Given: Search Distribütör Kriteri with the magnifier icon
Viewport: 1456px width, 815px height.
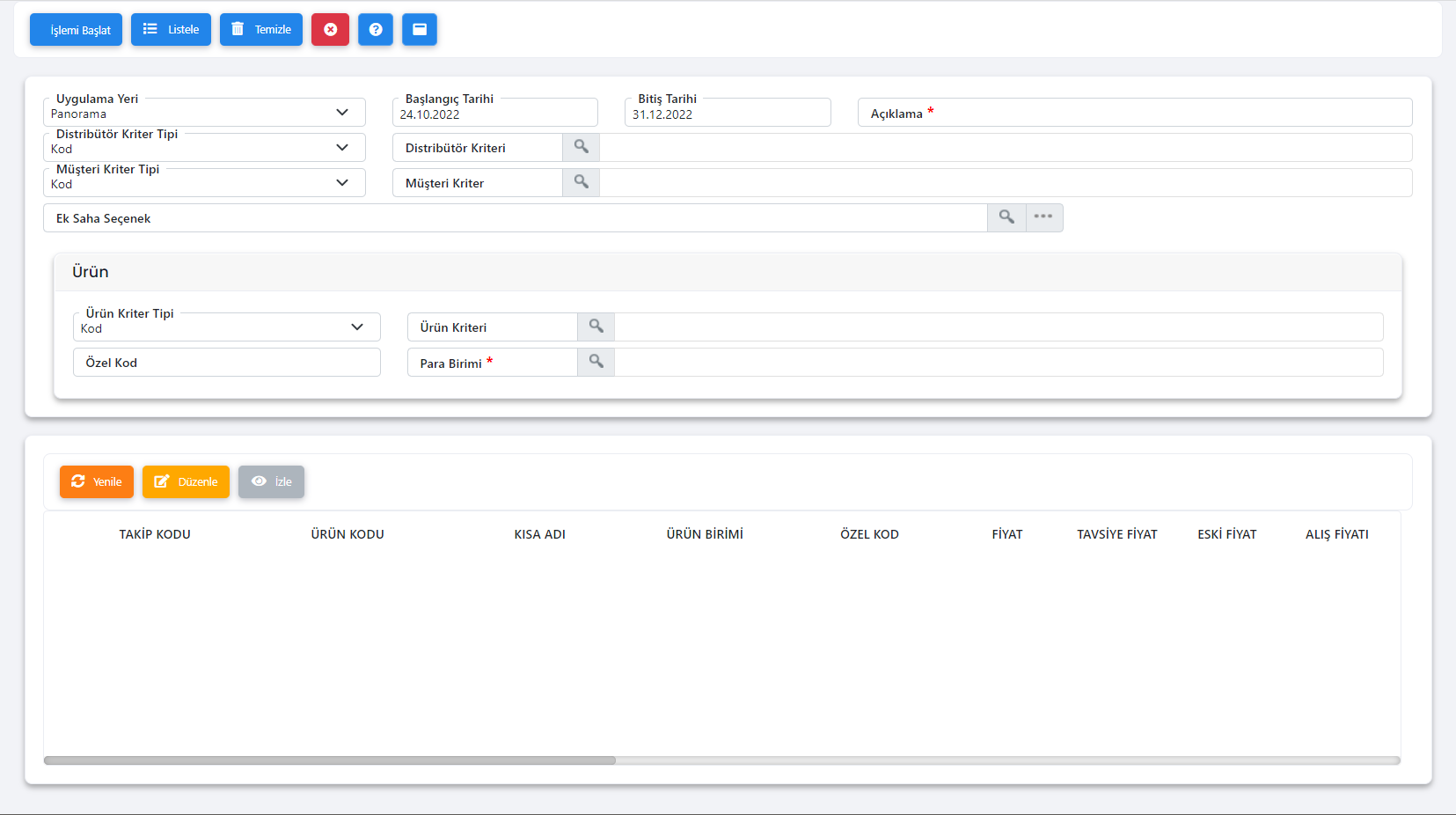Looking at the screenshot, I should (x=581, y=147).
